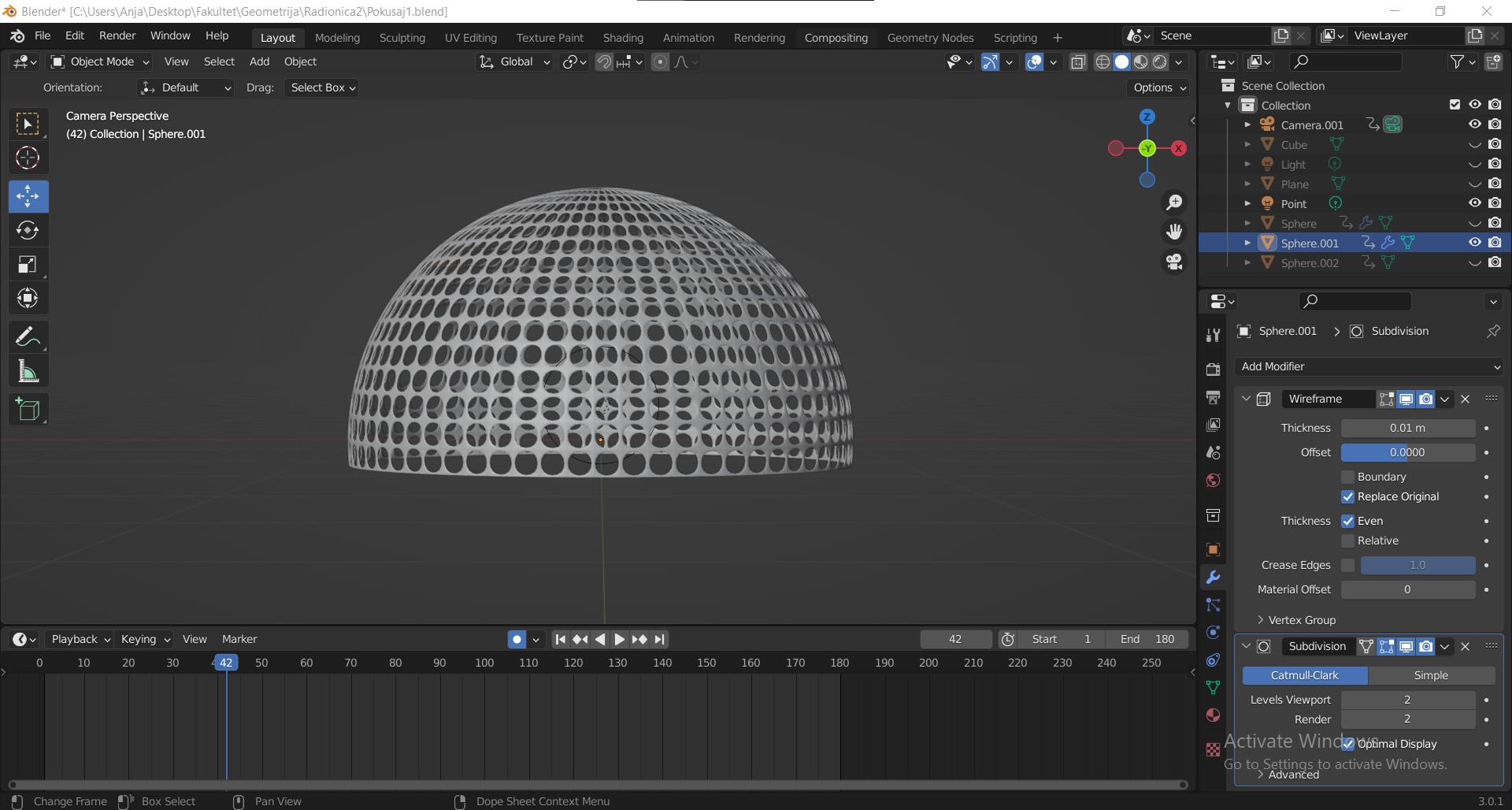Uncheck the Even thickness checkbox
1512x810 pixels.
click(1347, 521)
